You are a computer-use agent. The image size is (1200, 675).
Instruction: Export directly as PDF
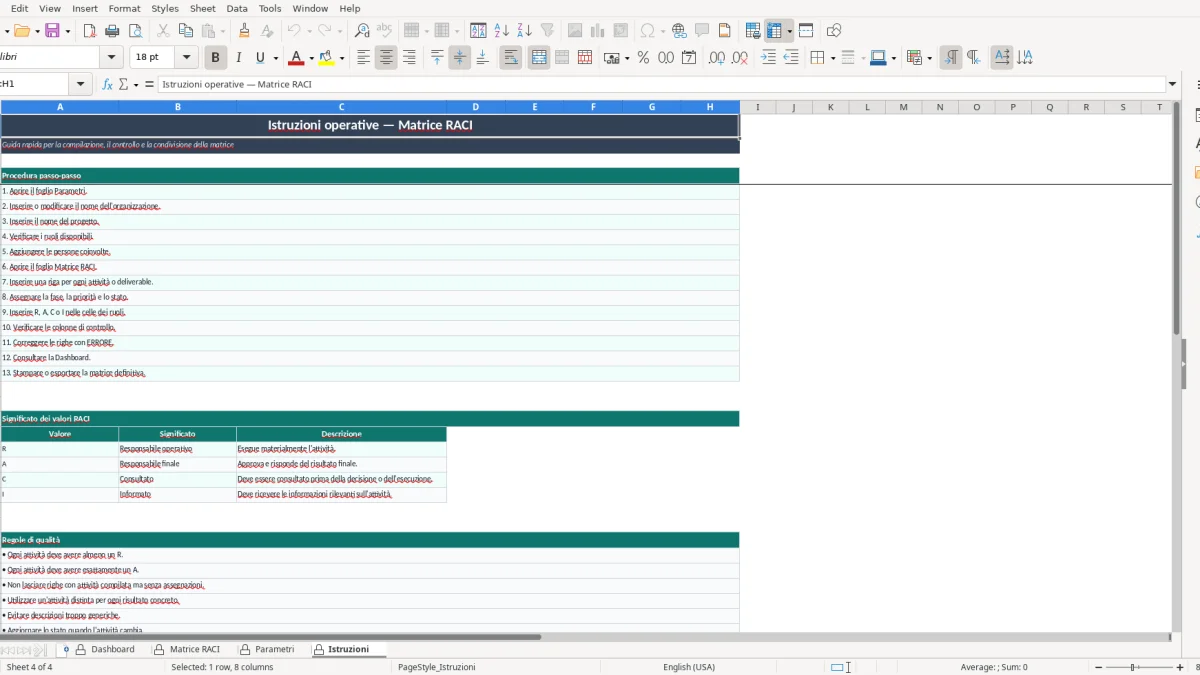click(x=89, y=31)
